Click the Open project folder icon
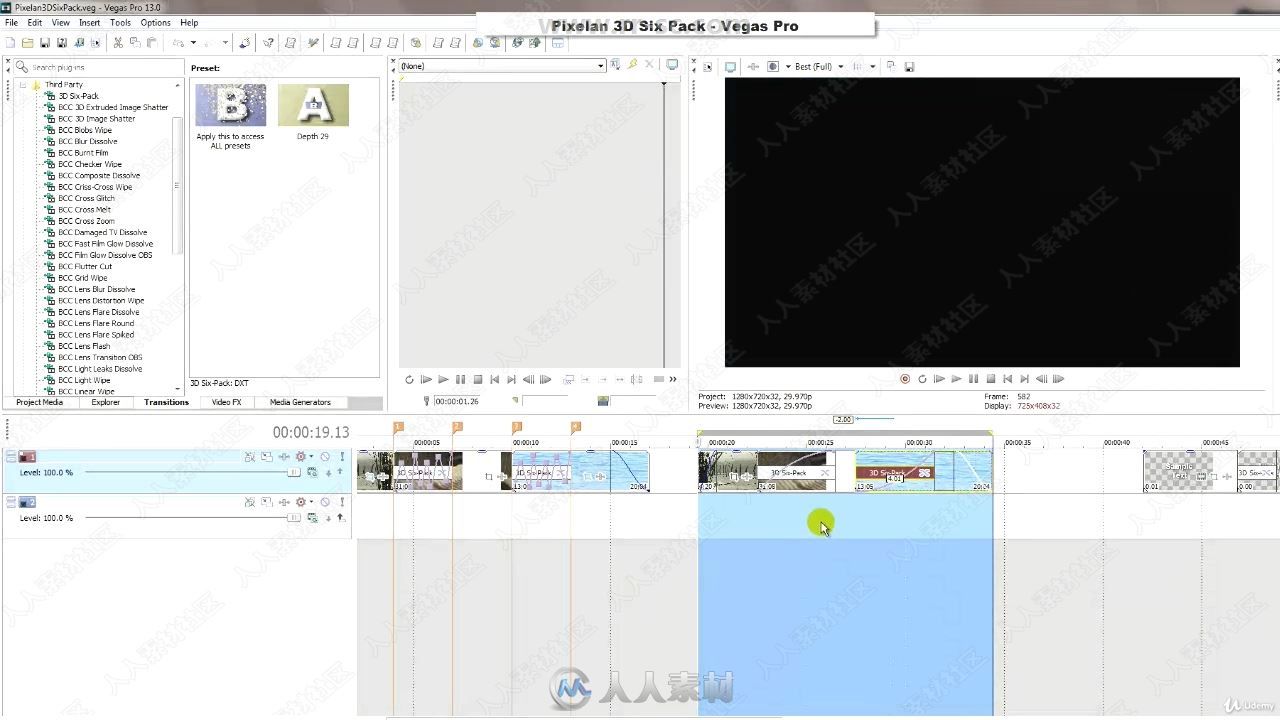This screenshot has width=1280, height=720. point(28,43)
